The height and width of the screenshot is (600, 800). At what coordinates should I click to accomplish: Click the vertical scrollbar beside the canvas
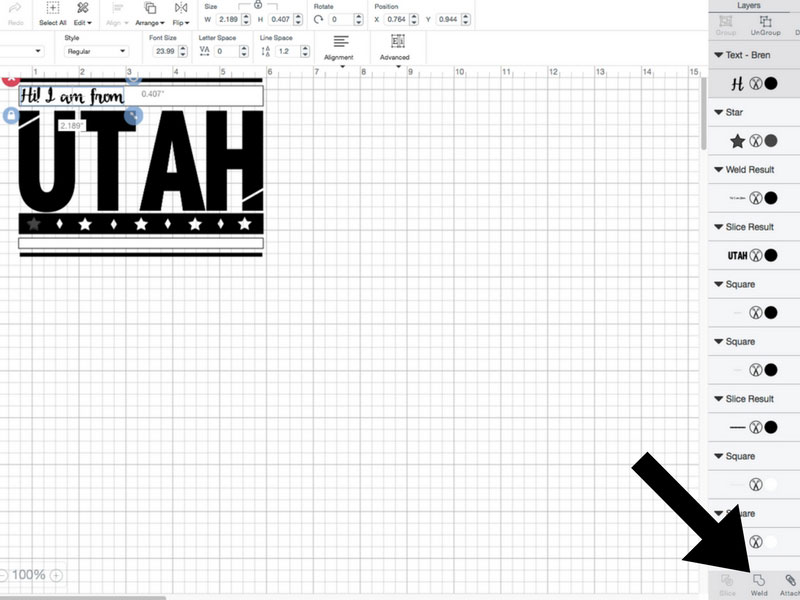pos(704,113)
